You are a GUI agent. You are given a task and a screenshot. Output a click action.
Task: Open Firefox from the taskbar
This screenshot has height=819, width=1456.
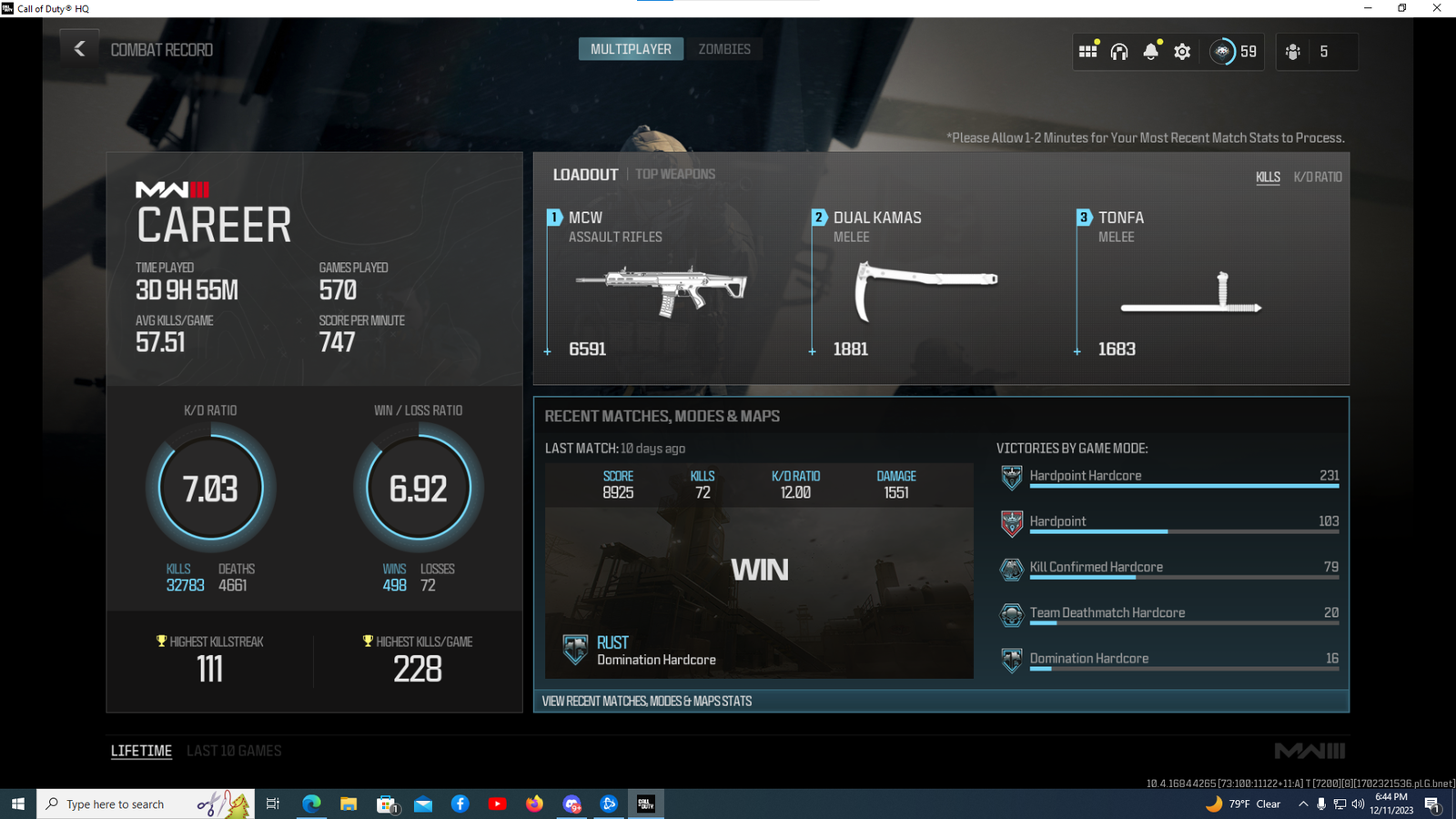click(534, 804)
